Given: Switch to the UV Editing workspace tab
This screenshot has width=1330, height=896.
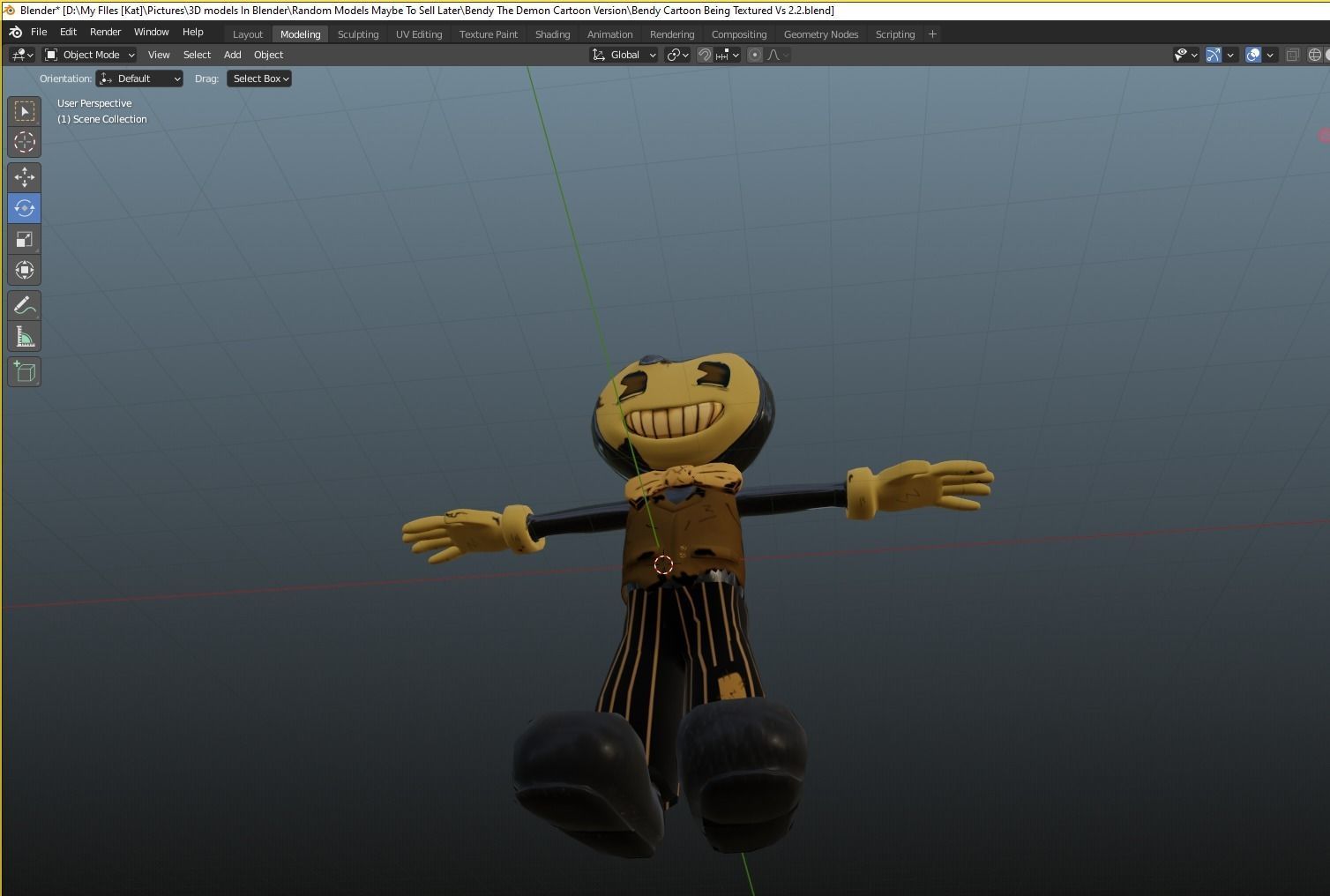Looking at the screenshot, I should [x=419, y=34].
